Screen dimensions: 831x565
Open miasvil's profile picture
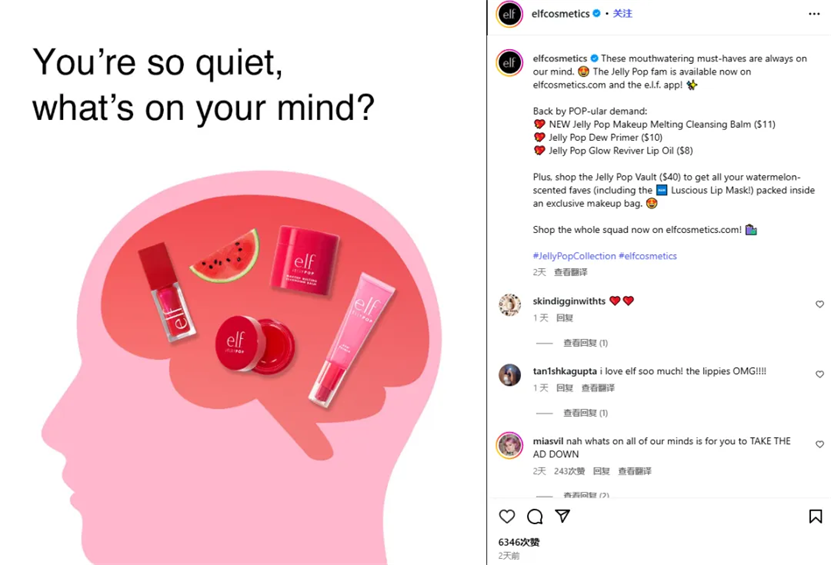tap(509, 445)
